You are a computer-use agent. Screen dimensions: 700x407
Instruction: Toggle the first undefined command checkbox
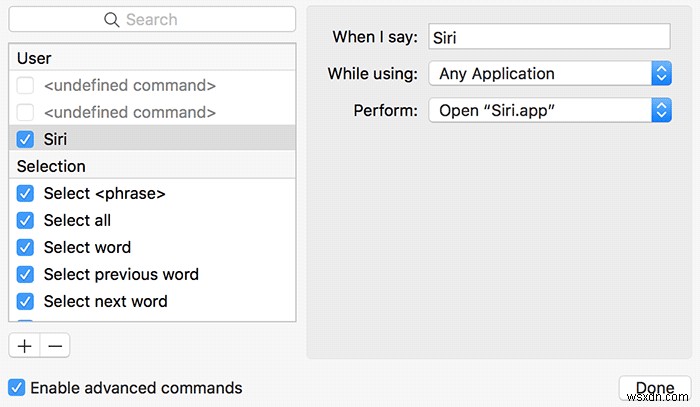[x=25, y=85]
